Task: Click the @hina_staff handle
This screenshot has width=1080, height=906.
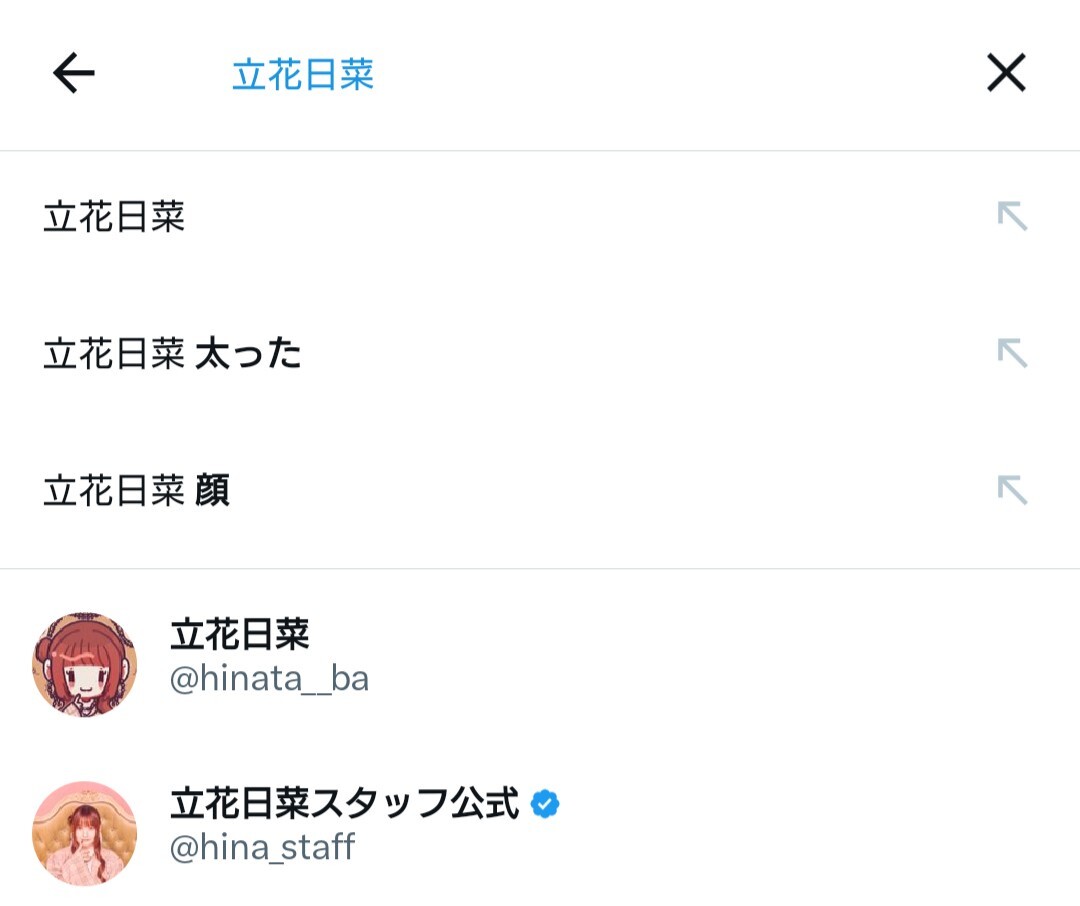Action: 262,848
